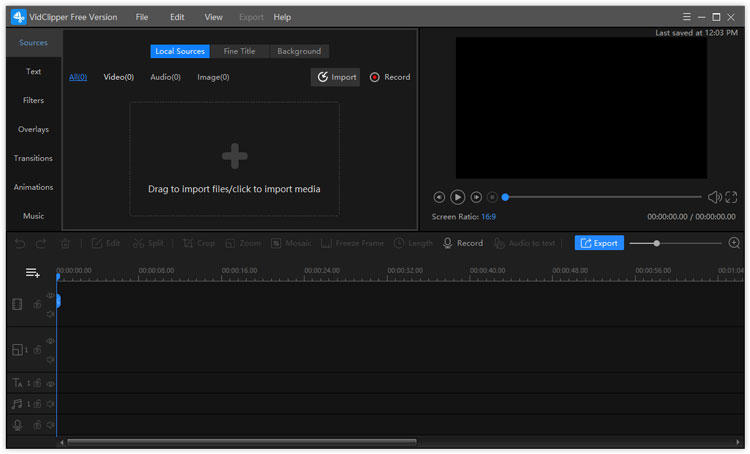Click the Delete trash icon
This screenshot has width=750, height=454.
pyautogui.click(x=66, y=244)
